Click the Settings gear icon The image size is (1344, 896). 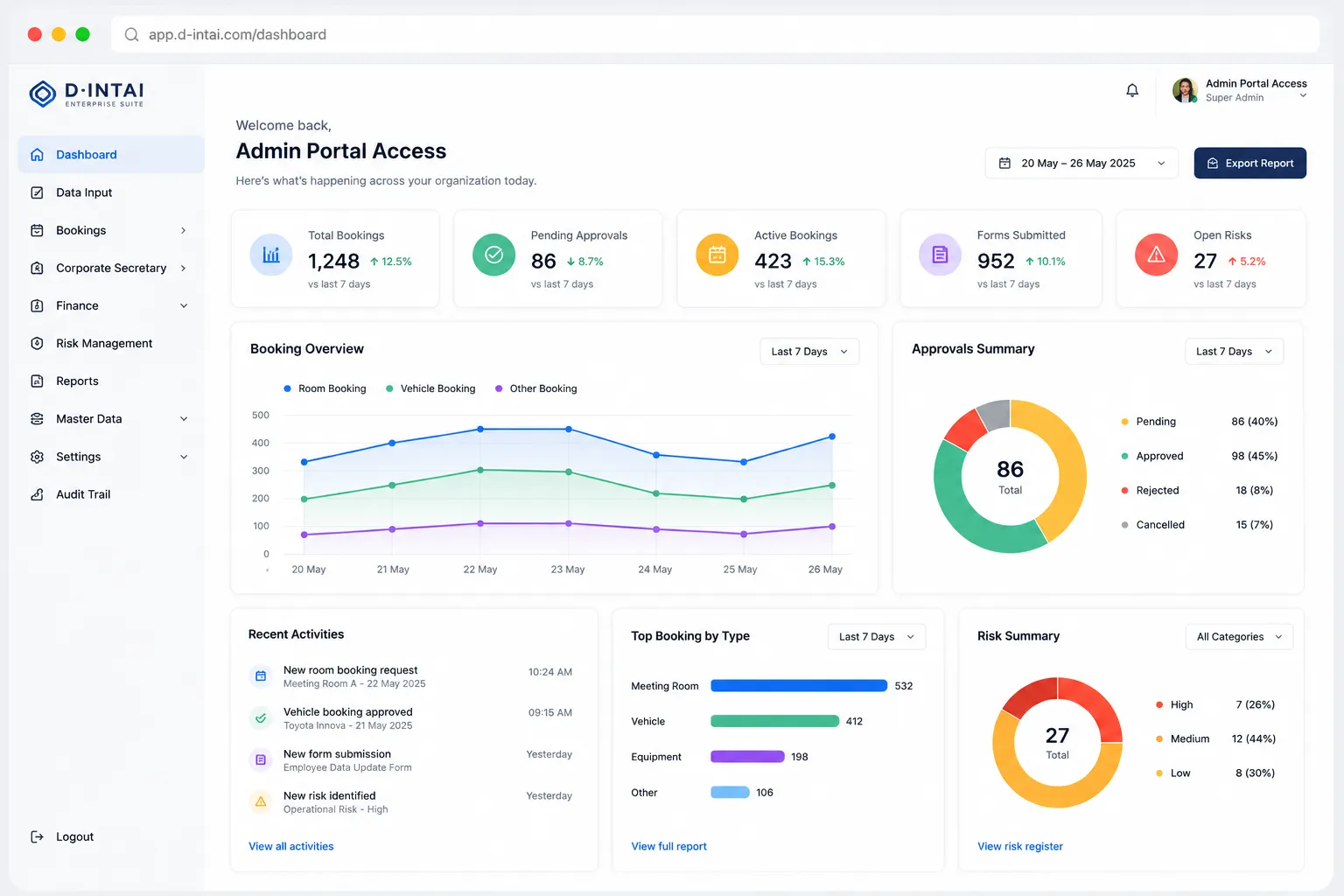click(37, 457)
